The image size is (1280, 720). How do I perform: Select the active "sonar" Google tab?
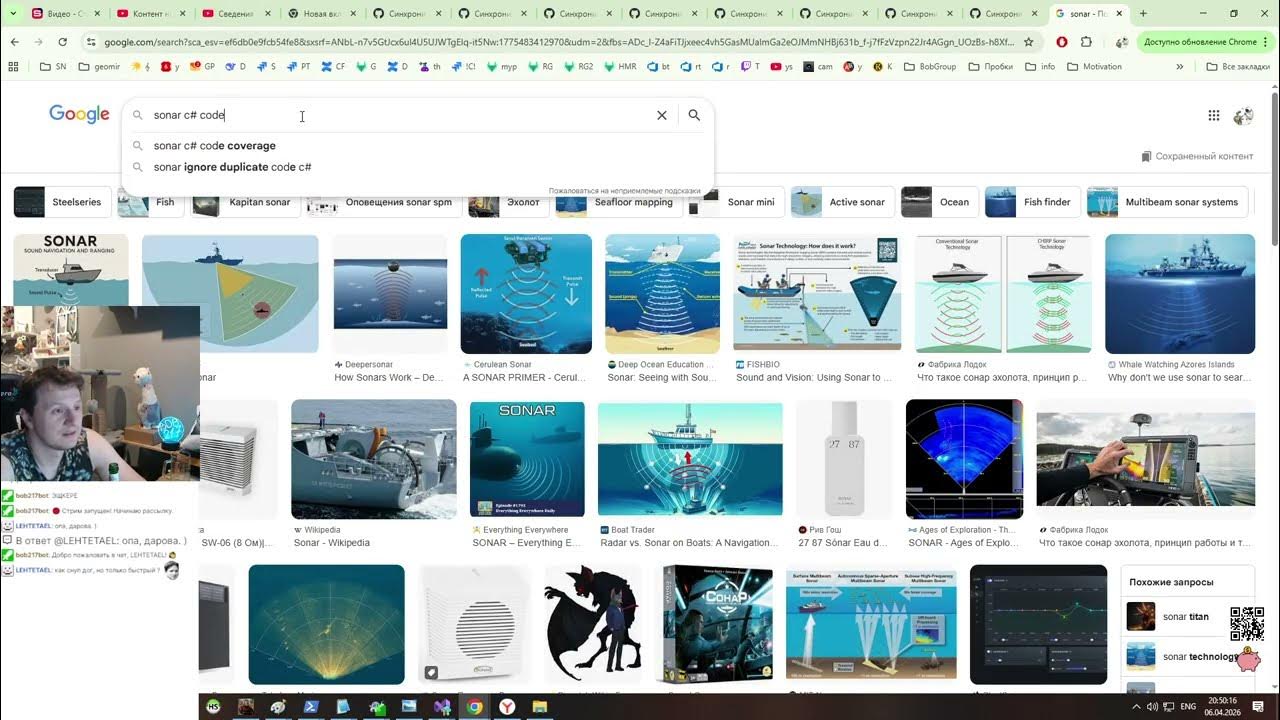[1088, 14]
